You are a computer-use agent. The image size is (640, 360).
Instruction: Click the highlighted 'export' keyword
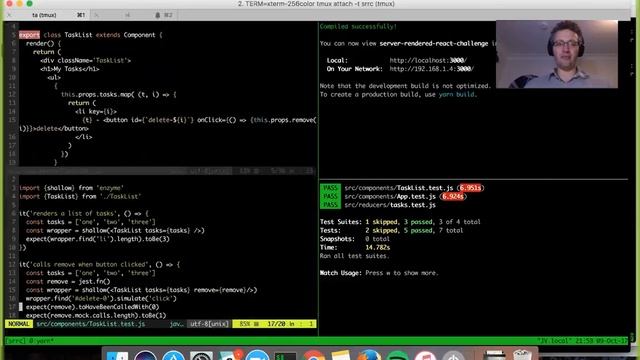[x=29, y=35]
